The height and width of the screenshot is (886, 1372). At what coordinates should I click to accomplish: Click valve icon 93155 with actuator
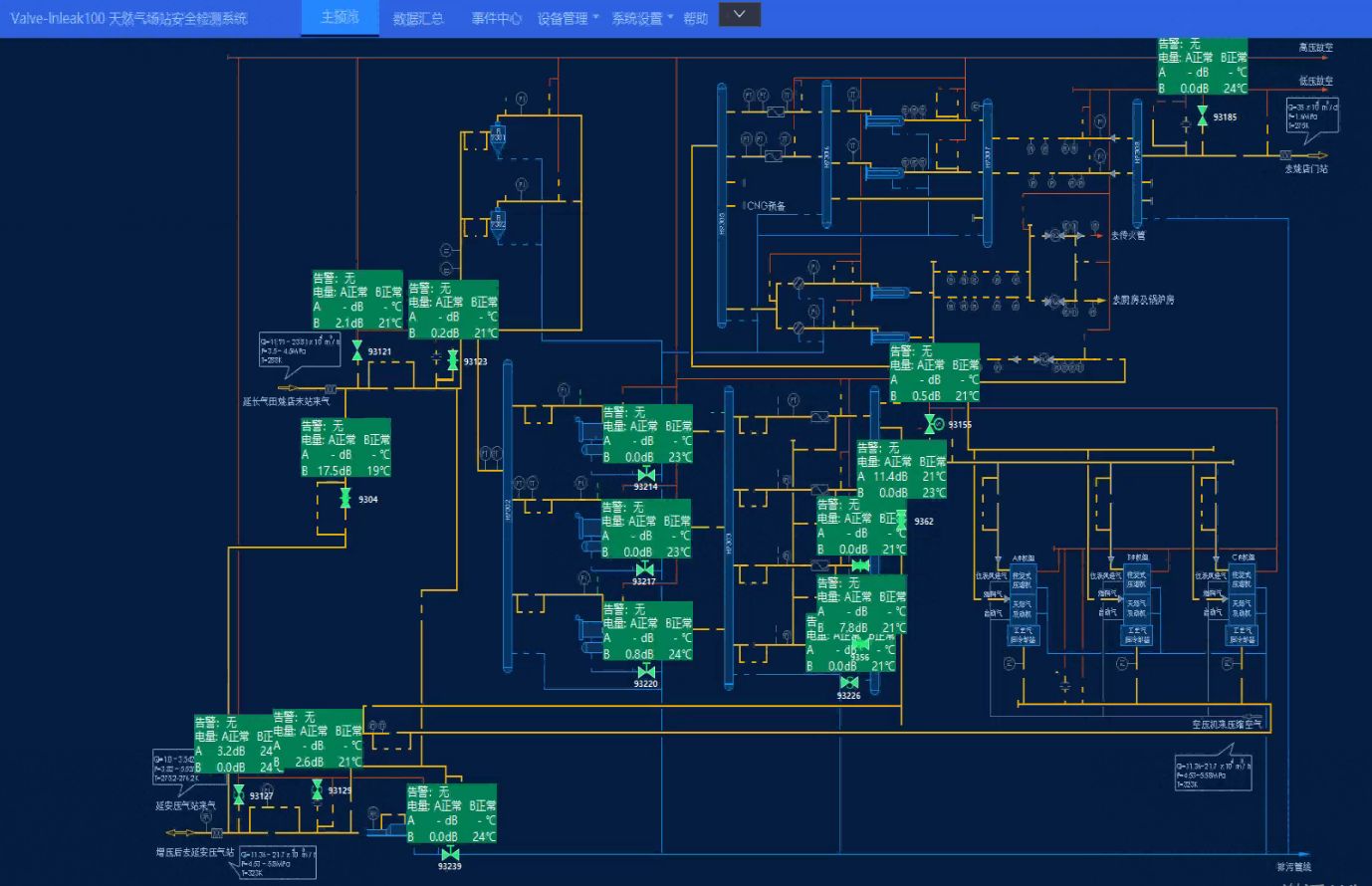pos(930,425)
